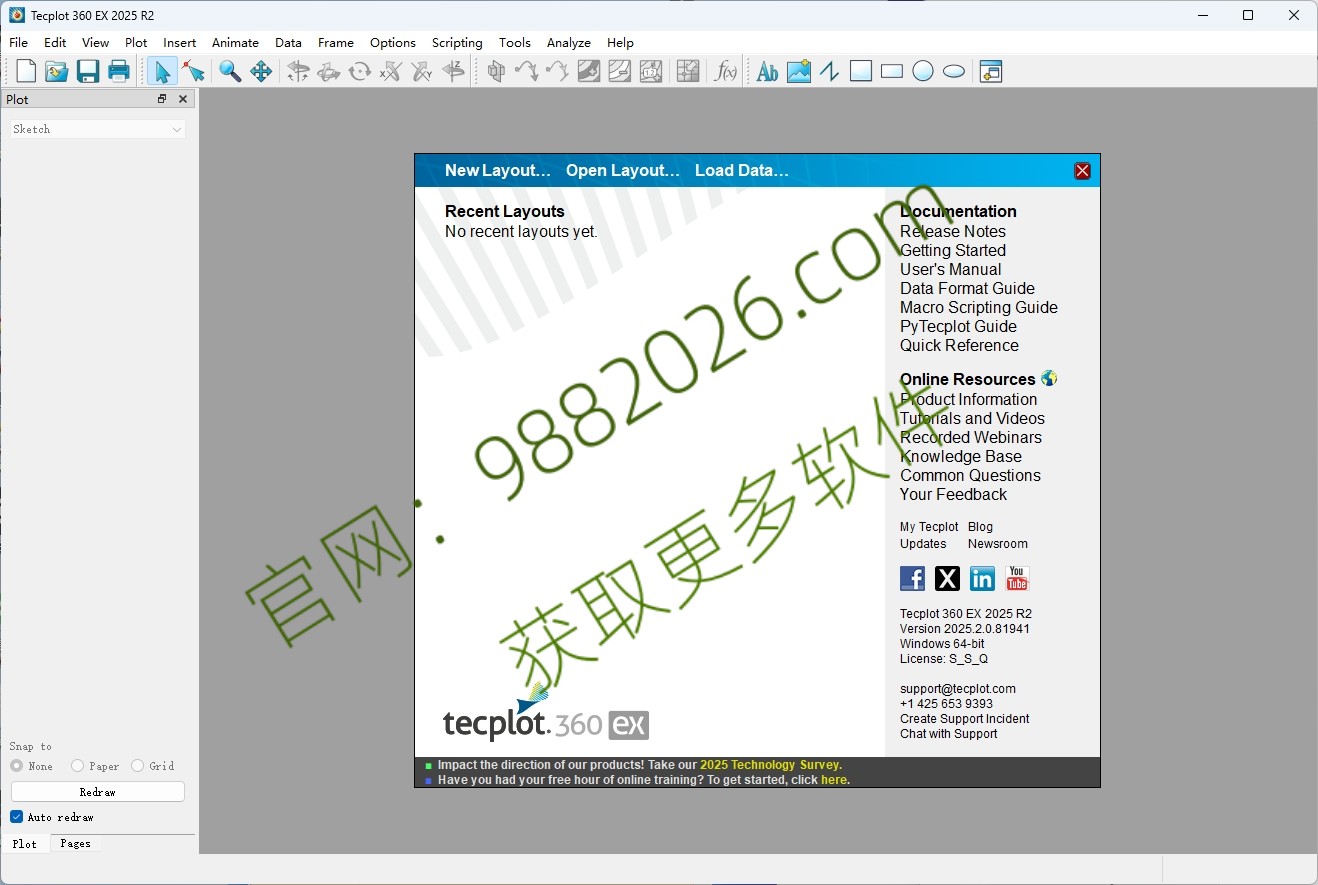Open the 2025 Technology Survey link
Viewport: 1318px width, 885px height.
(x=770, y=765)
